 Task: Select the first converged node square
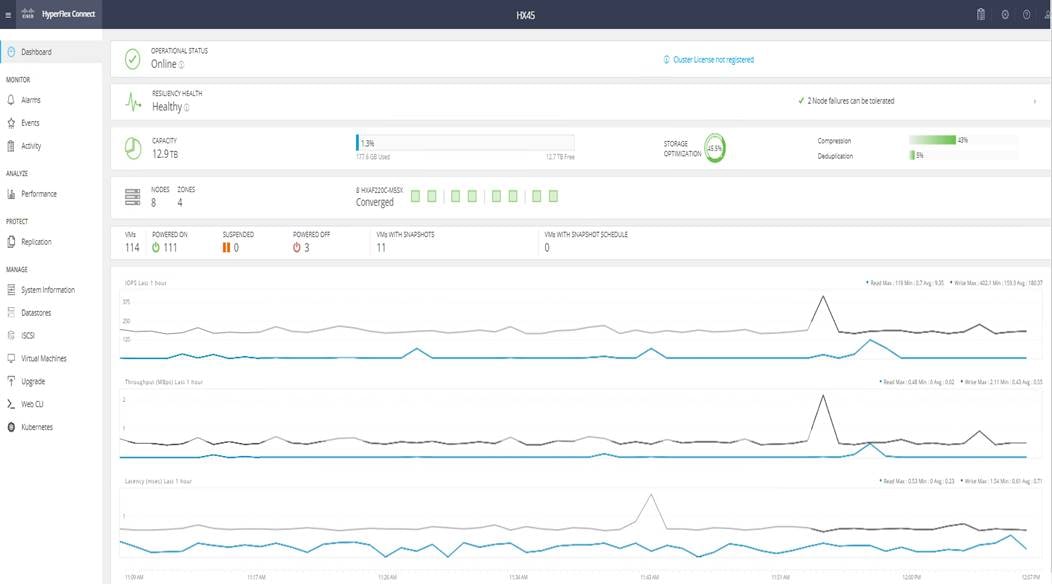pyautogui.click(x=415, y=196)
